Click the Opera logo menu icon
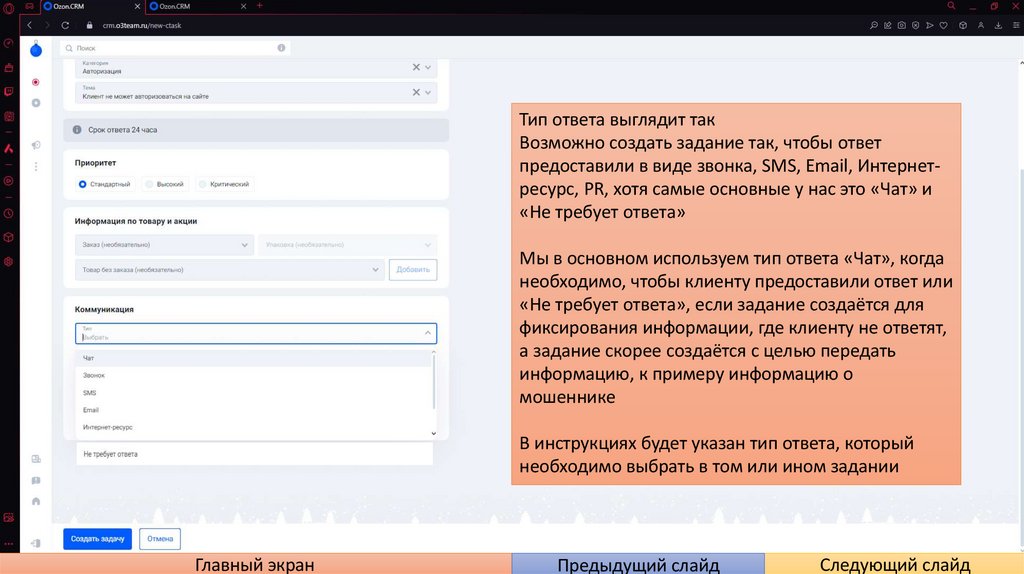Screen dimensions: 1024x574 tap(8, 8)
